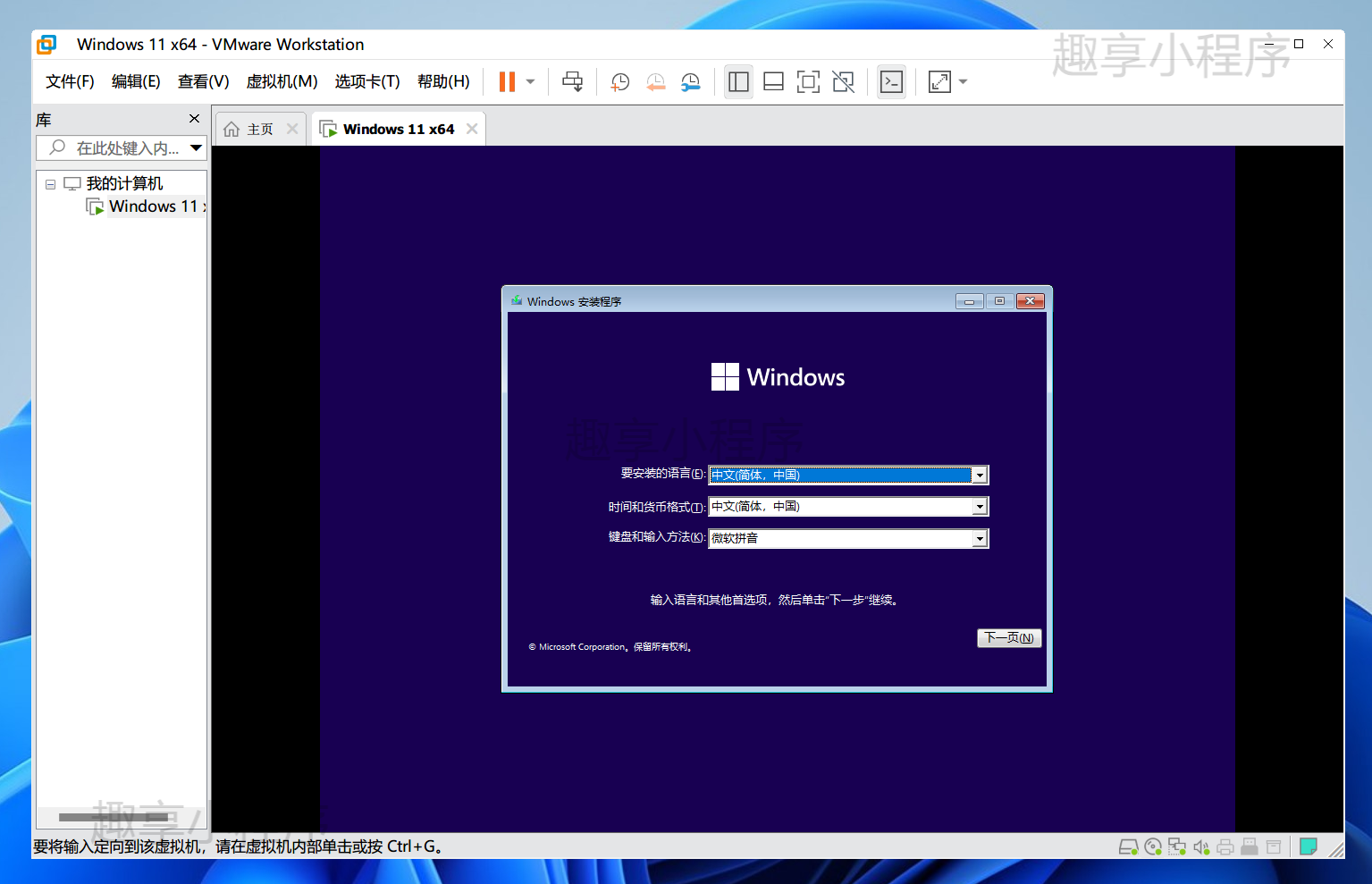Open the 编辑(E) menu

[x=136, y=81]
